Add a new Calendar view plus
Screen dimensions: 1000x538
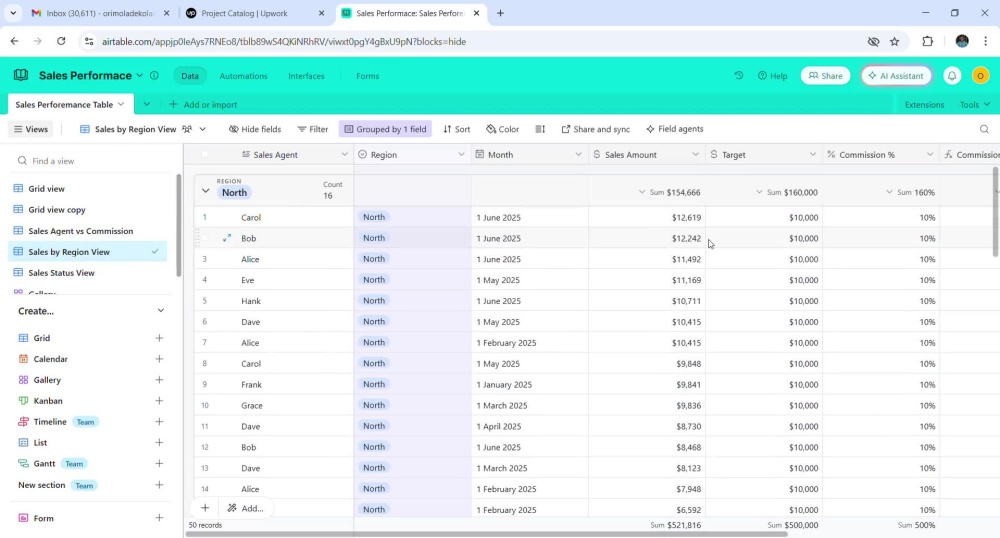[159, 359]
